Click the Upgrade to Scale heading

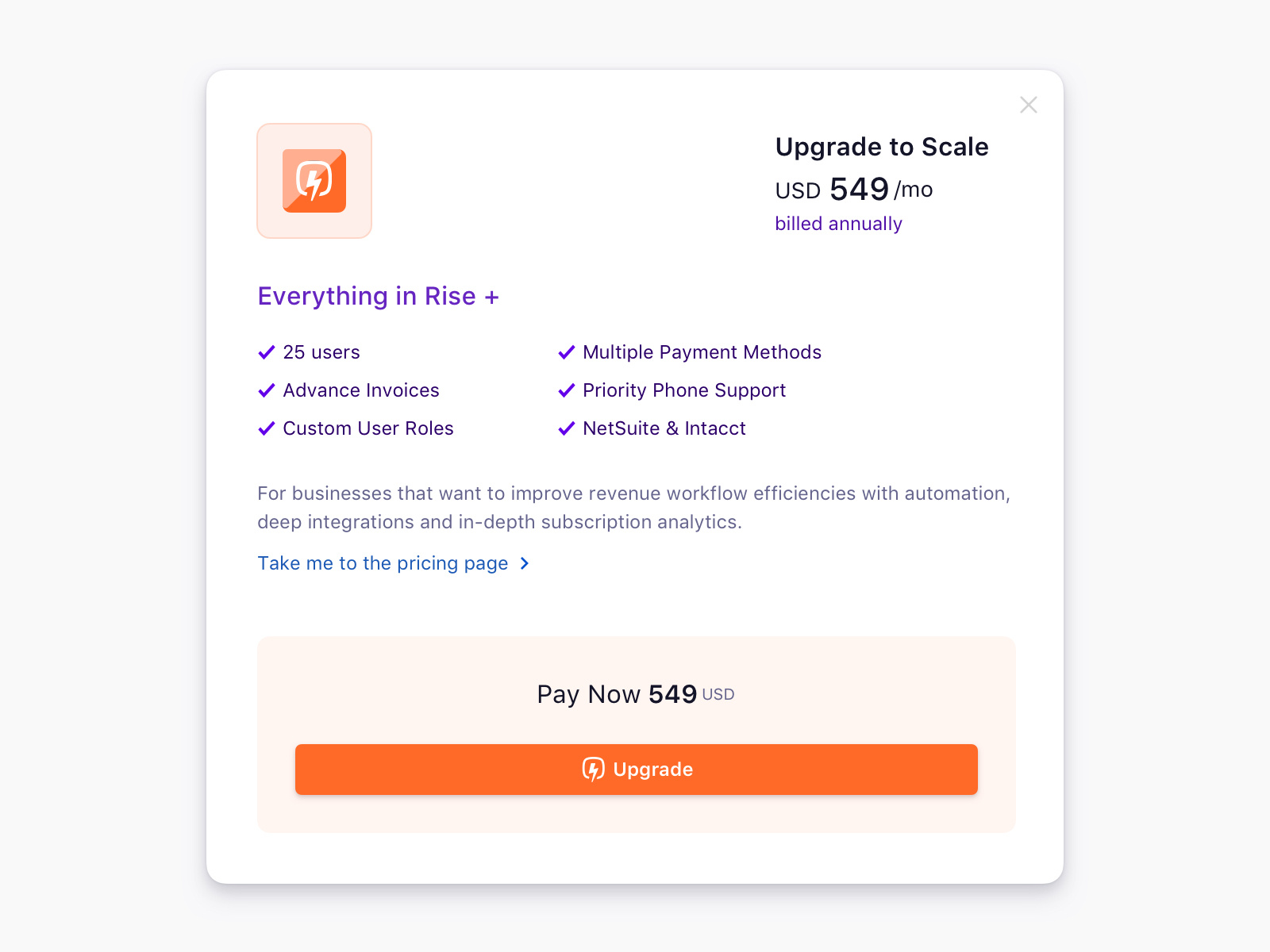[882, 146]
